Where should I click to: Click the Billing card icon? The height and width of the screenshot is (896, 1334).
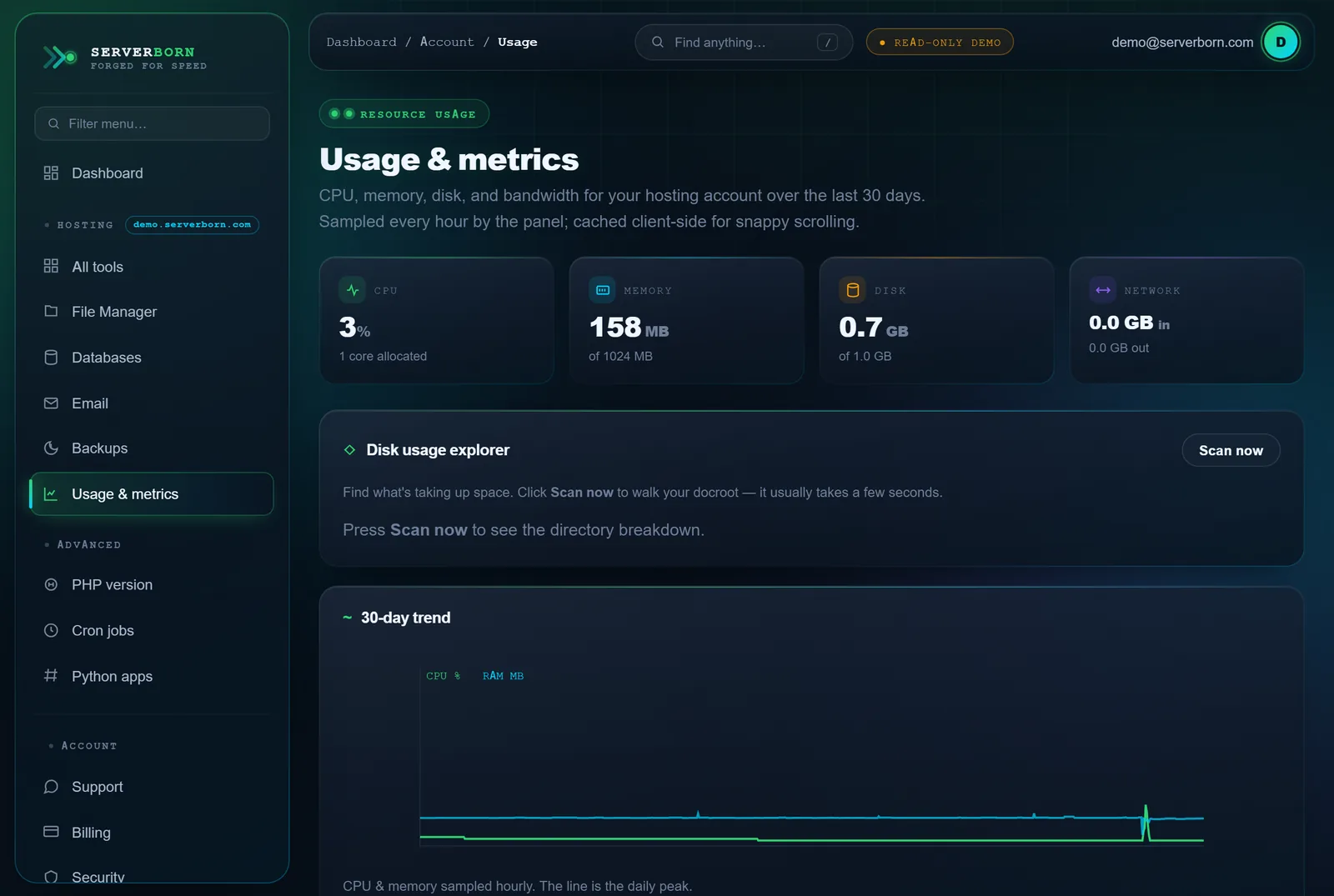coord(51,832)
